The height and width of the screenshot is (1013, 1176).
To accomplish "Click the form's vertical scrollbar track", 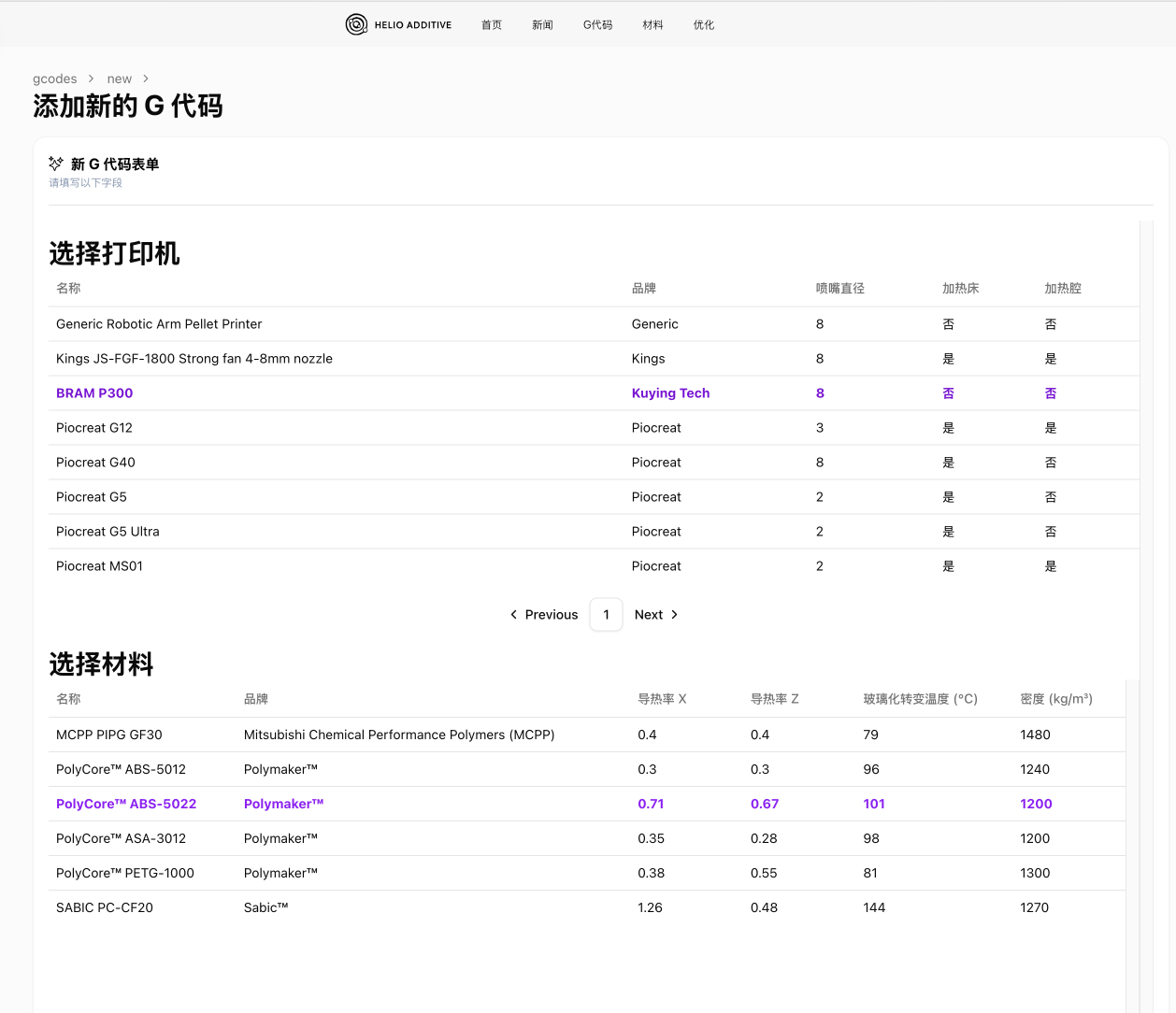I will click(x=1147, y=617).
